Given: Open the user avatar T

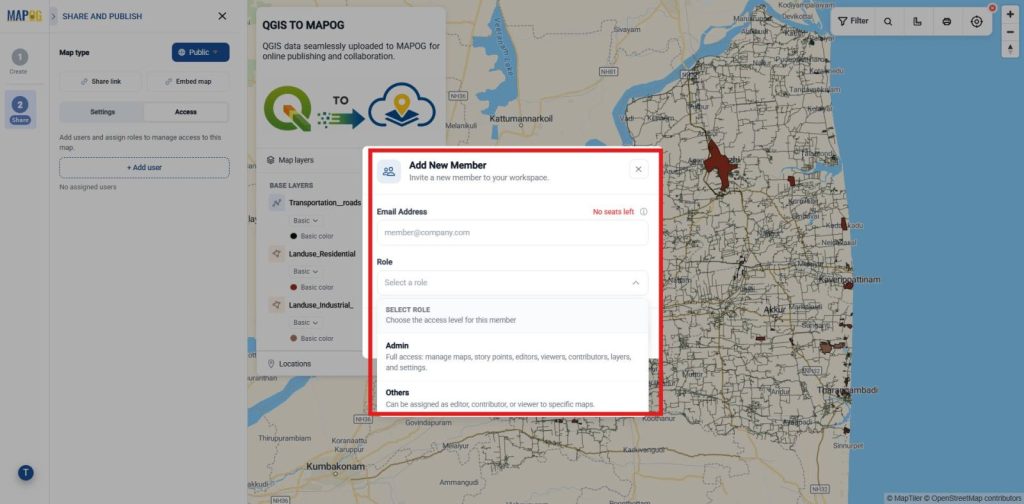Looking at the screenshot, I should pos(25,473).
